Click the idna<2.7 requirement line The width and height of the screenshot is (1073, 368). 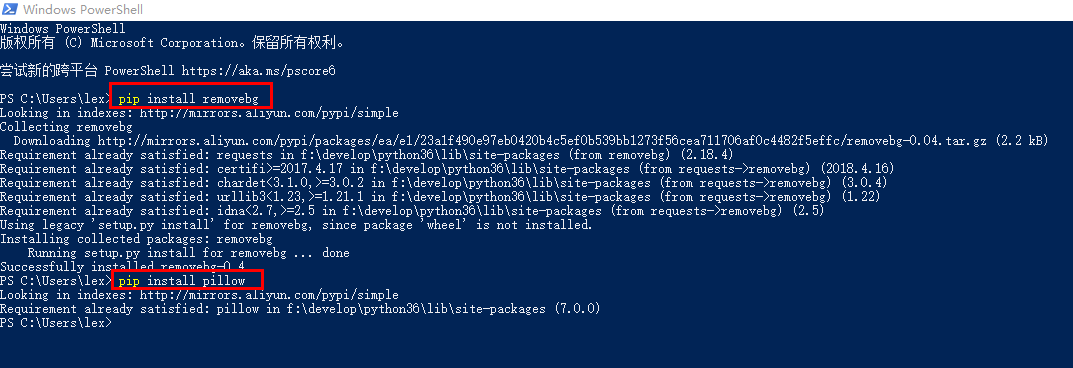coord(413,211)
